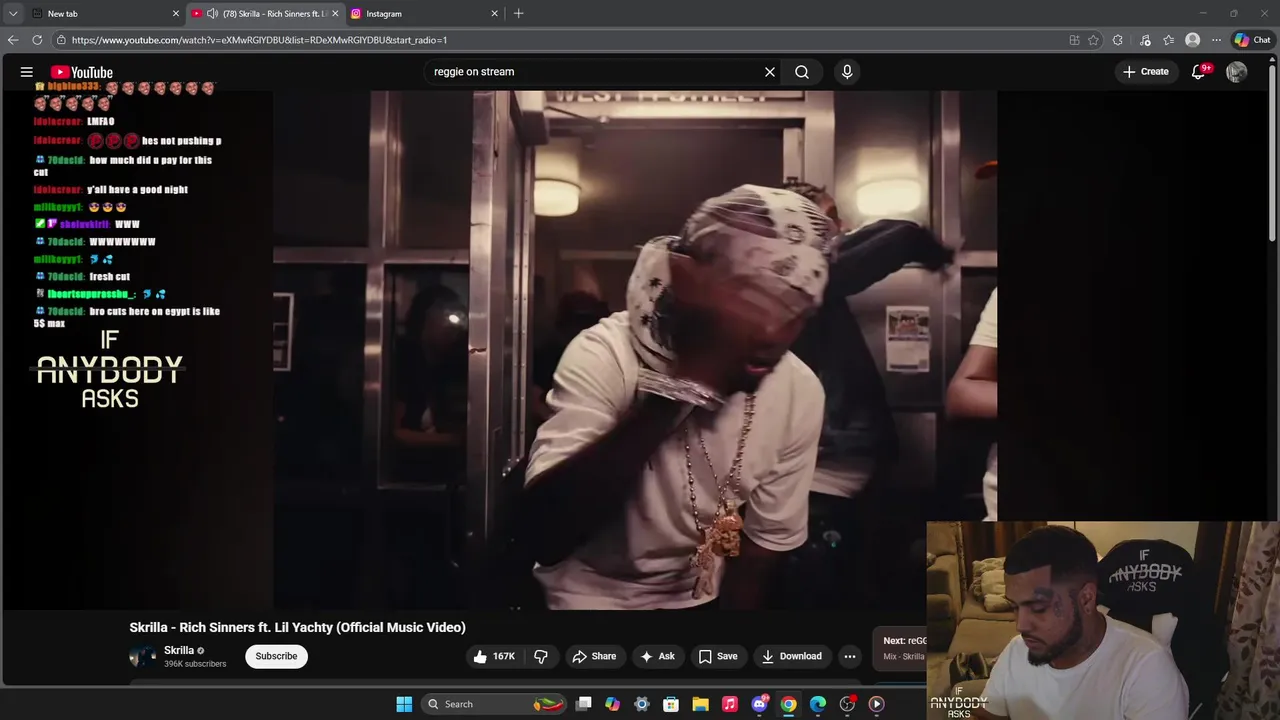1280x720 pixels.
Task: Switch to Chrome on the taskbar
Action: tap(789, 704)
